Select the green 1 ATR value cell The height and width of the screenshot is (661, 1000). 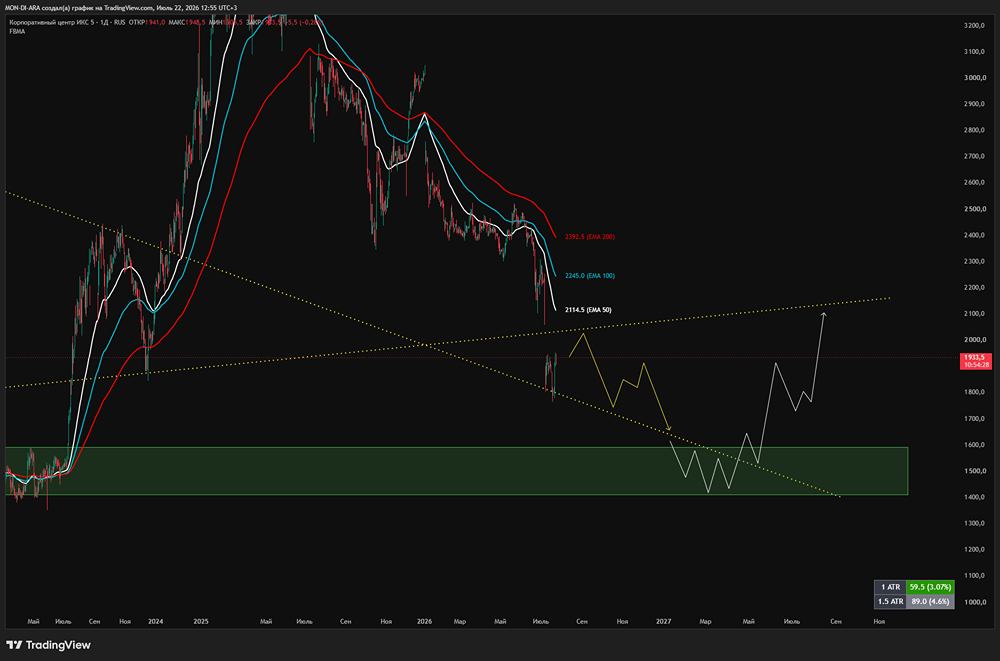pos(930,587)
